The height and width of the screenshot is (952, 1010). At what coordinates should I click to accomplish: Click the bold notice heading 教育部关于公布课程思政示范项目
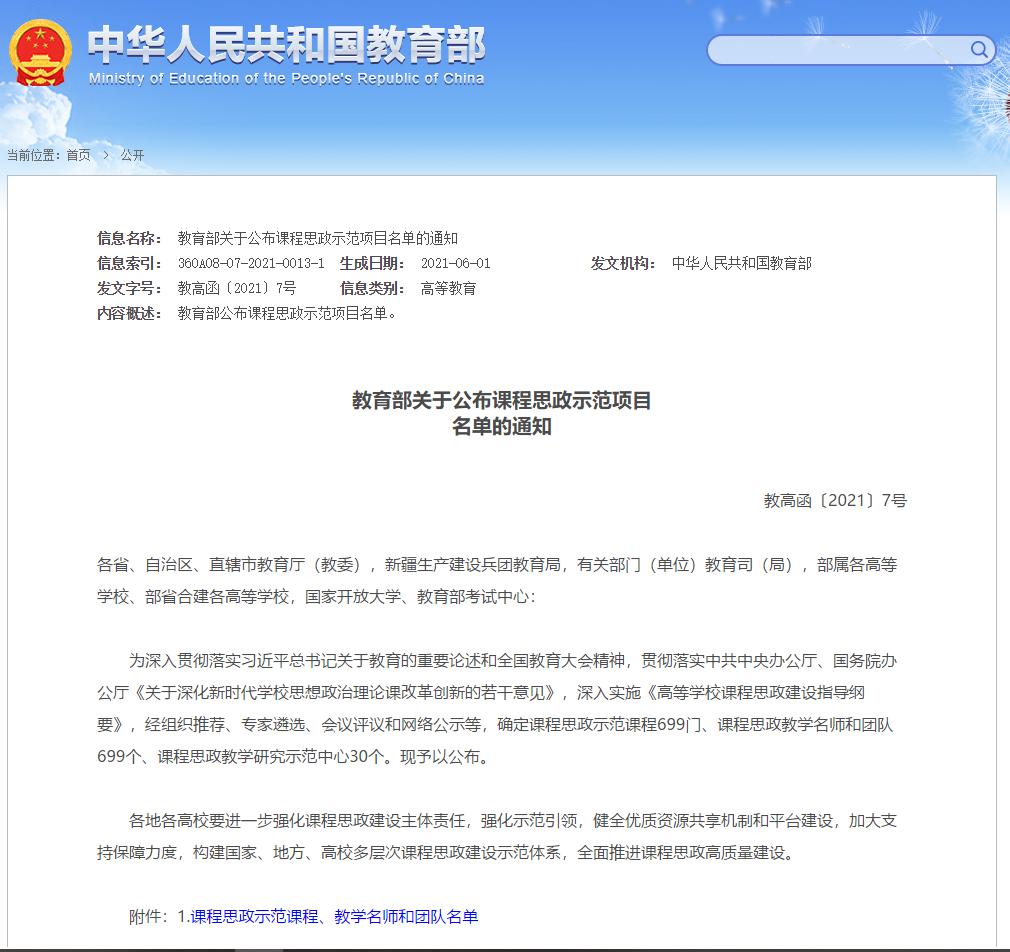click(x=501, y=401)
